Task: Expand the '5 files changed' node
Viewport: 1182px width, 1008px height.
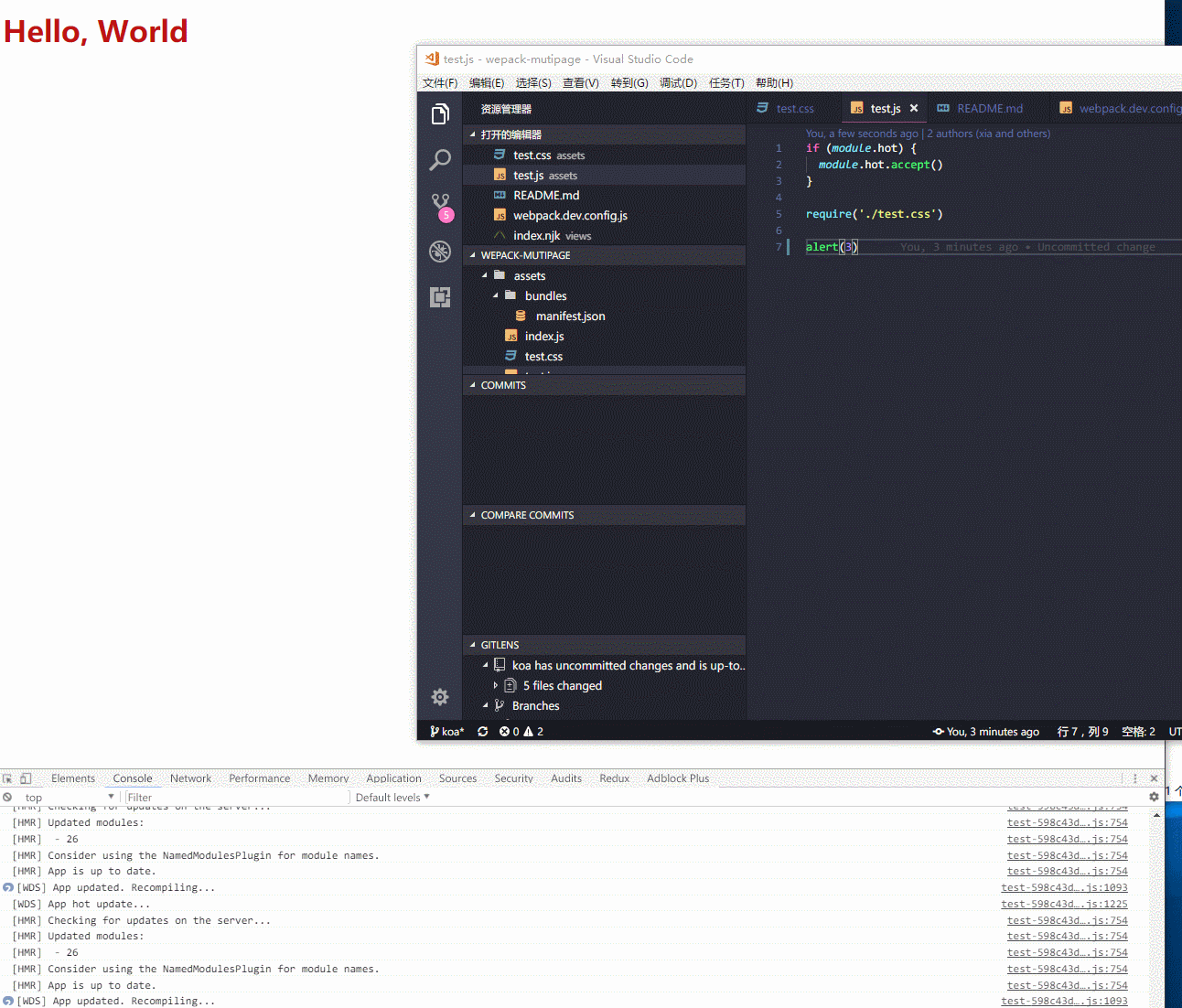Action: click(x=496, y=685)
